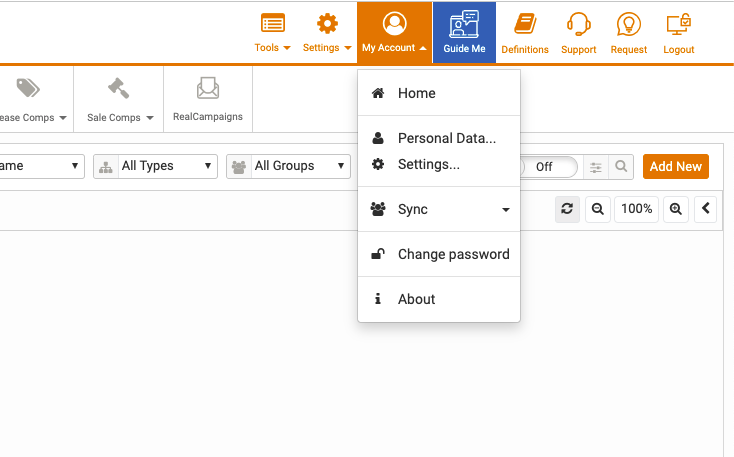Choose Change password menu entry
The width and height of the screenshot is (734, 457).
pyautogui.click(x=439, y=254)
